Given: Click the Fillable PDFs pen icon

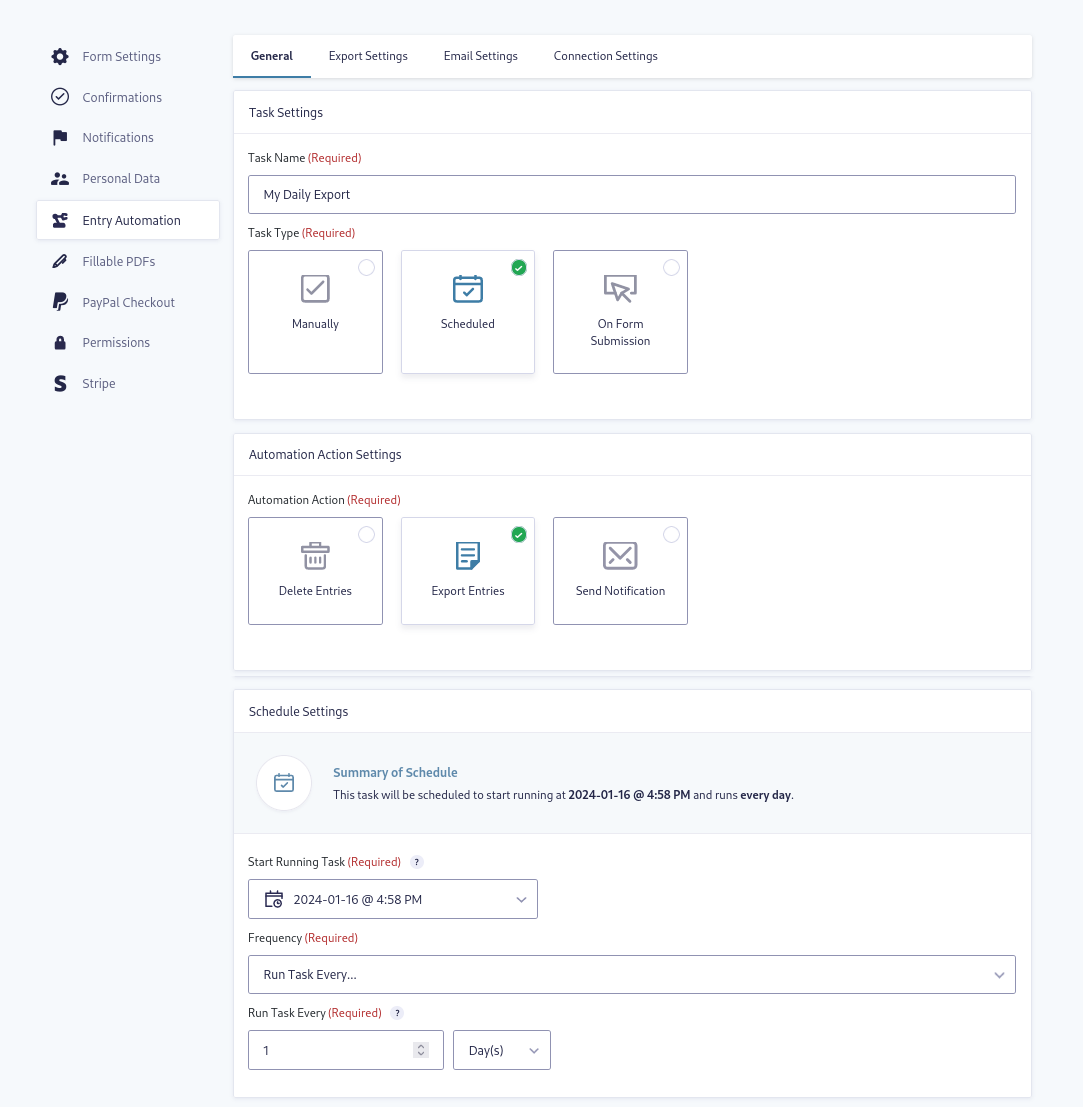Looking at the screenshot, I should (60, 262).
